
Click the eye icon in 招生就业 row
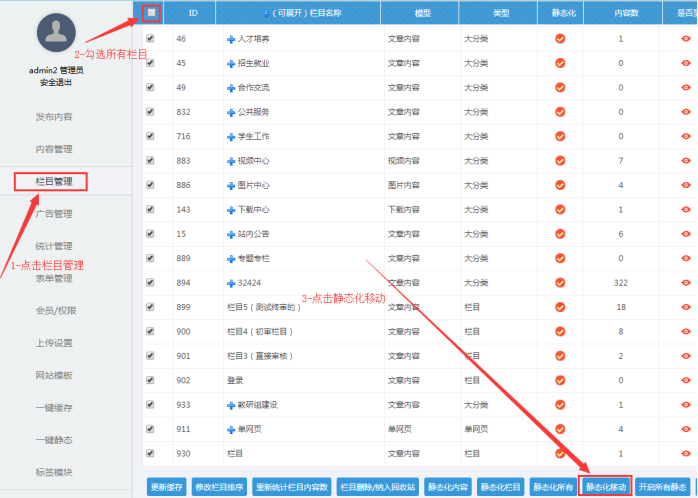click(686, 63)
